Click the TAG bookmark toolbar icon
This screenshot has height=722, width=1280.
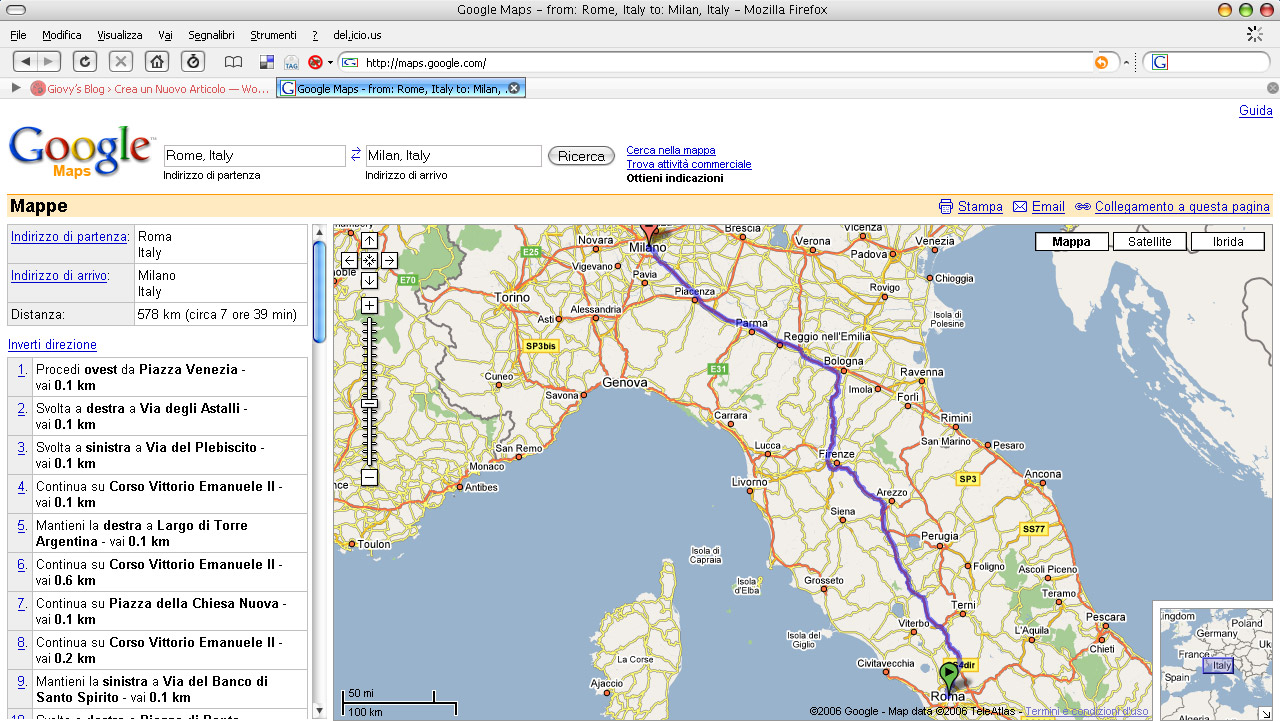coord(291,62)
